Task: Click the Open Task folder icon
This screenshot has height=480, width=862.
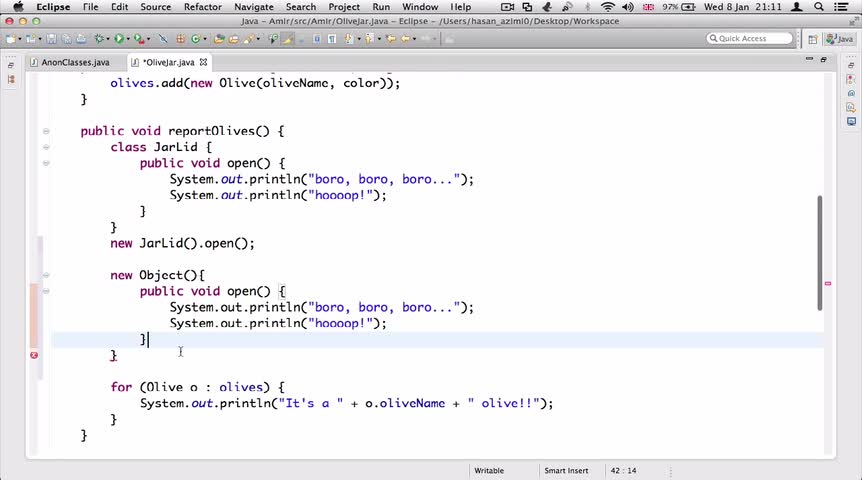Action: point(234,39)
